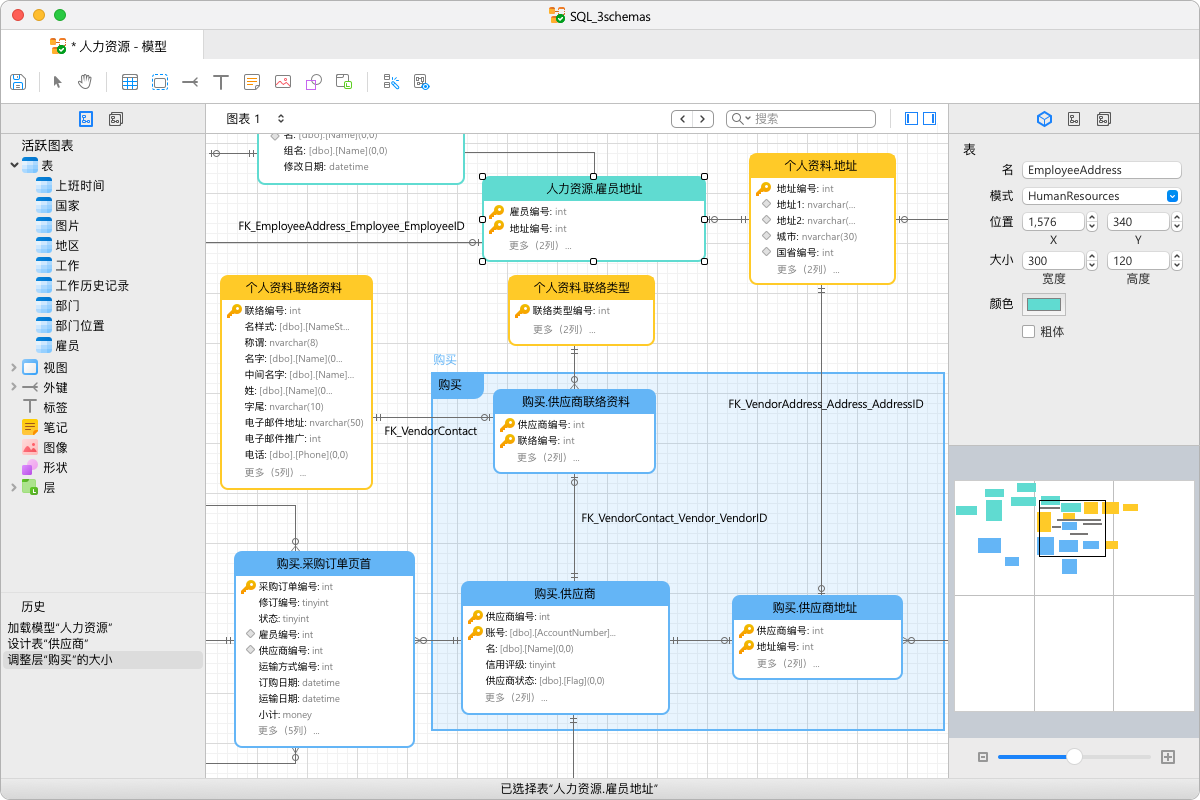
Task: Open model properties icon in right panel
Action: tap(1104, 119)
